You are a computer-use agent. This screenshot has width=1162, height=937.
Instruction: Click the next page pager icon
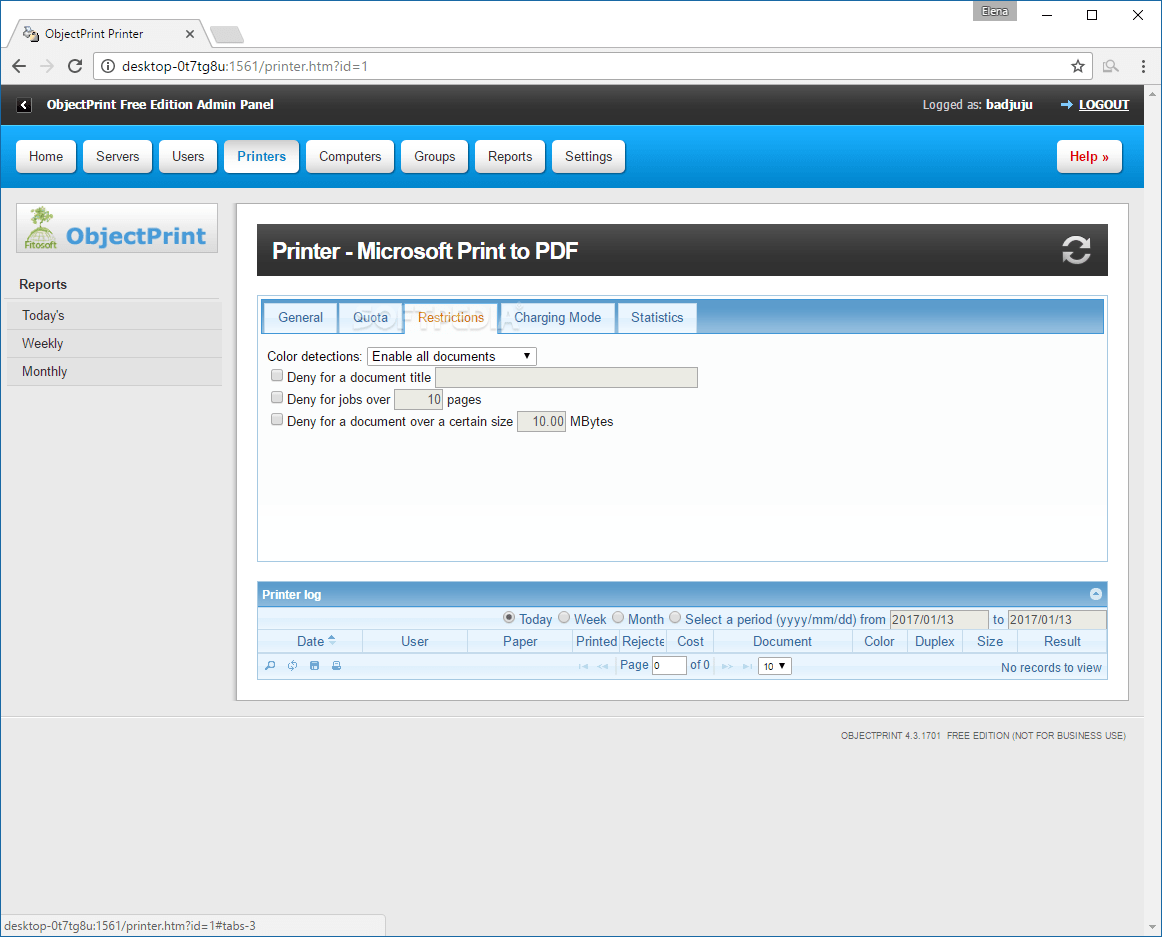tap(727, 666)
